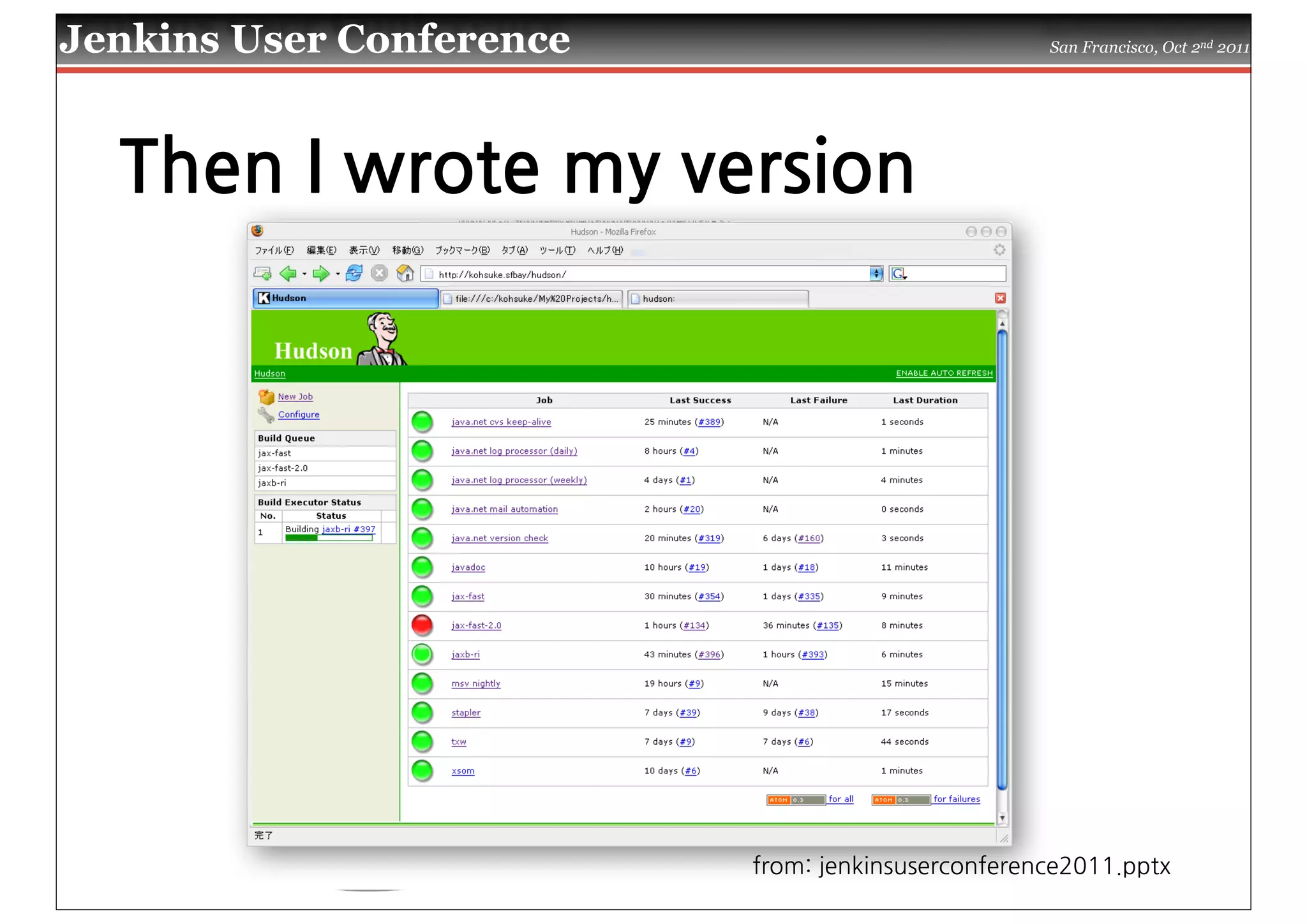
Task: Go to browser Home icon
Action: [405, 274]
